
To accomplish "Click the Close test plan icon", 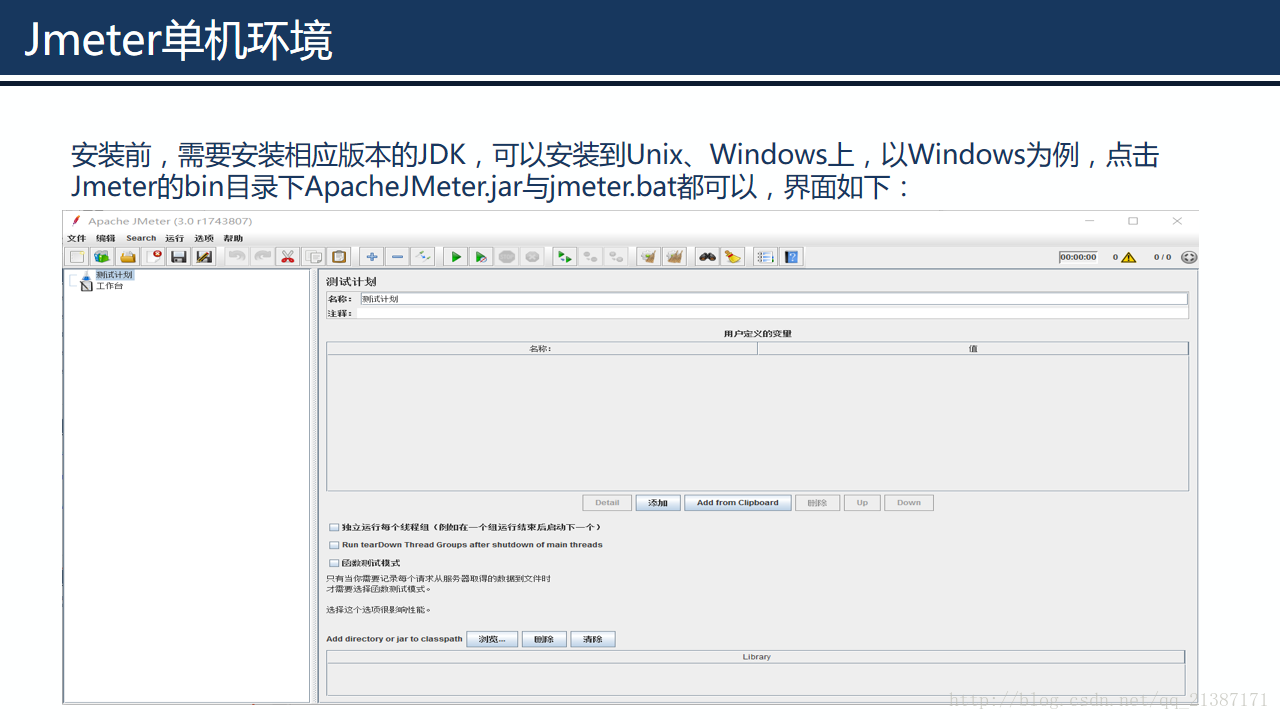I will coord(153,257).
